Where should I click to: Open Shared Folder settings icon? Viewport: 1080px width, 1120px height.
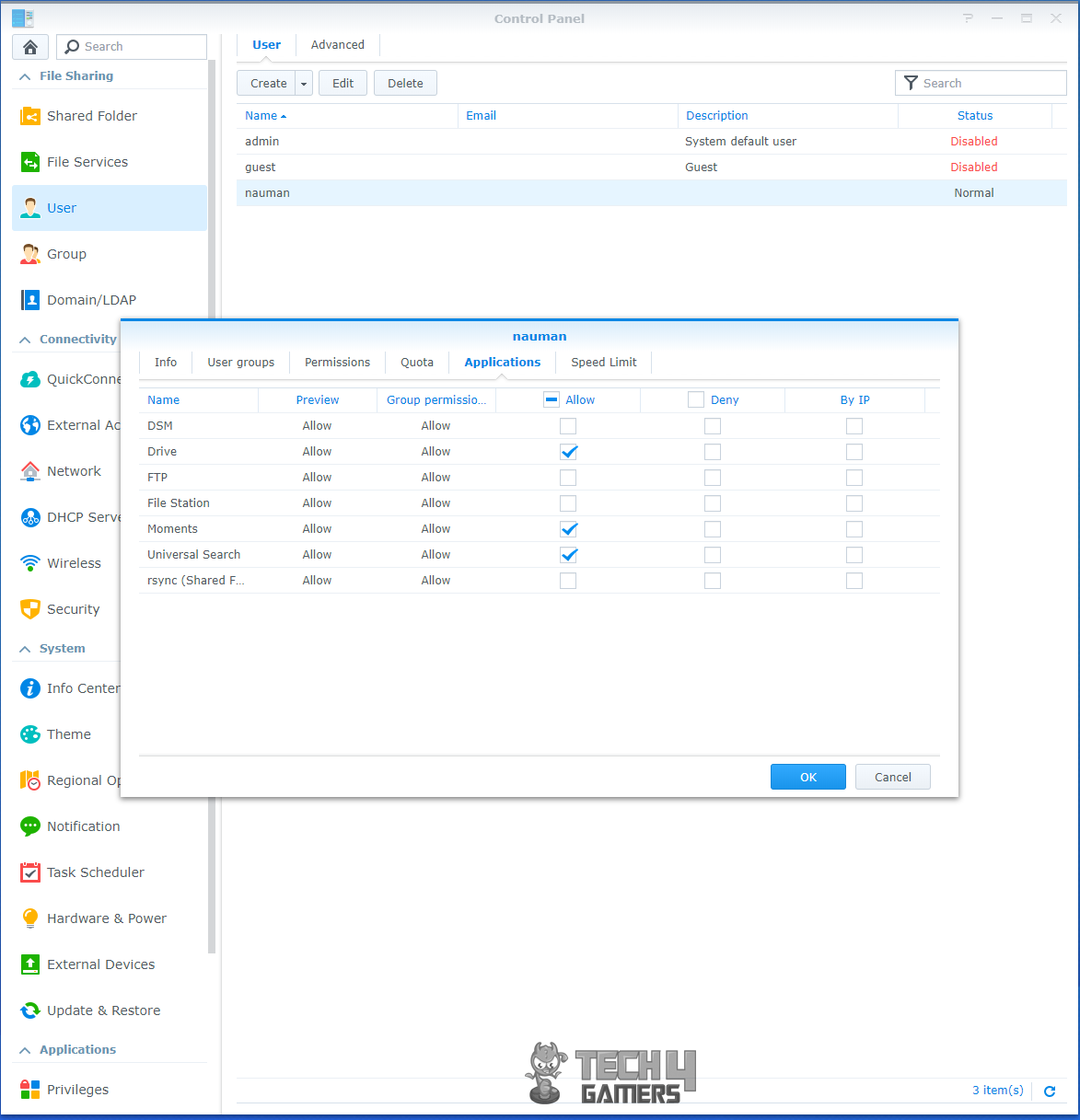point(30,116)
